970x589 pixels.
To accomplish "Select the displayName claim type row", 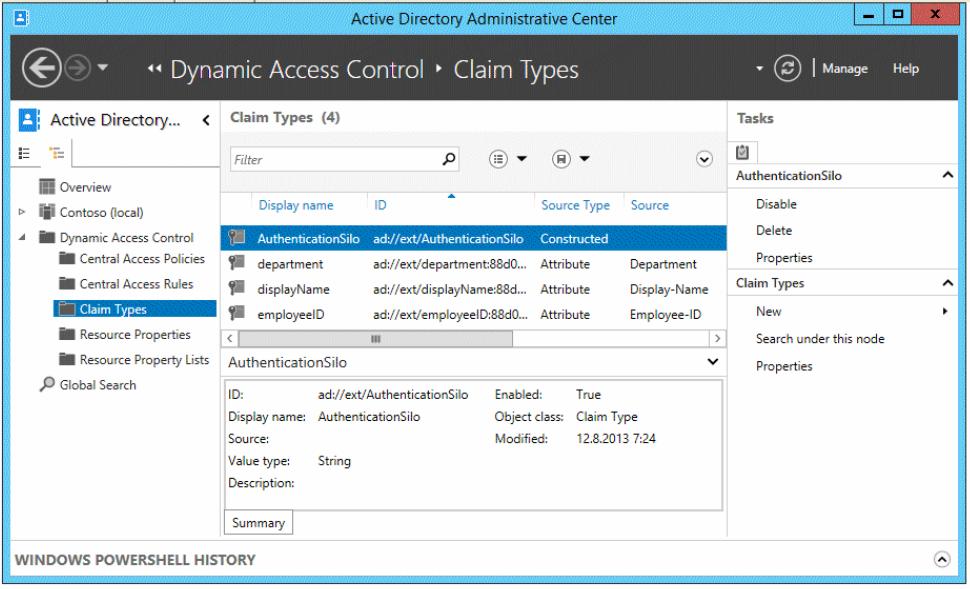I will point(474,290).
